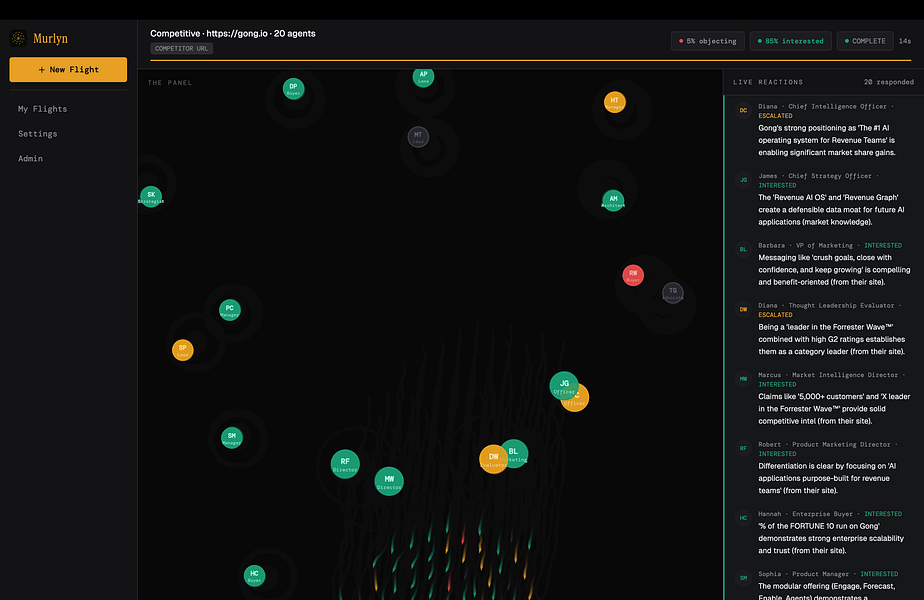This screenshot has width=924, height=600.
Task: Select the orange SP Lead agent node
Action: (183, 350)
